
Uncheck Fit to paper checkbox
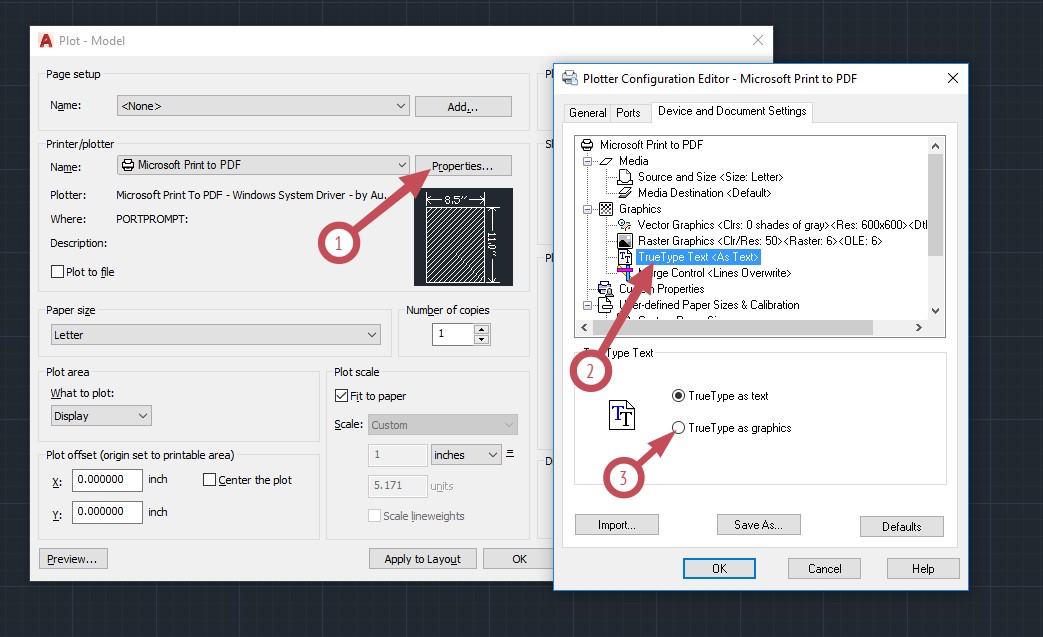pyautogui.click(x=341, y=396)
